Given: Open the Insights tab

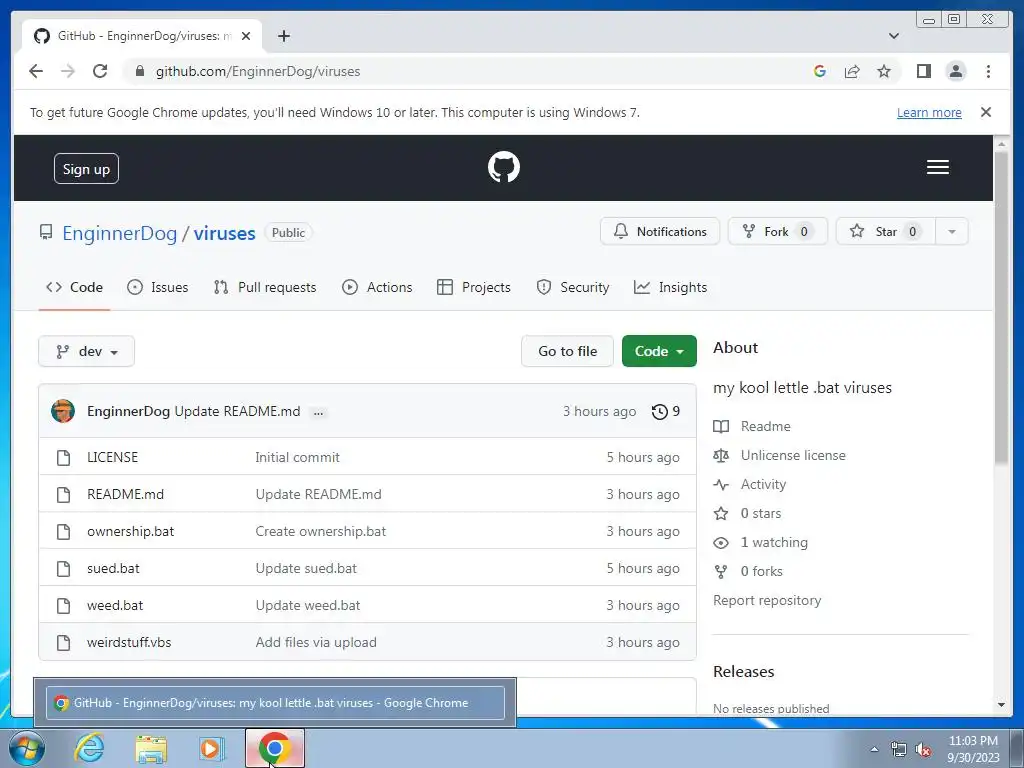Looking at the screenshot, I should click(x=670, y=287).
